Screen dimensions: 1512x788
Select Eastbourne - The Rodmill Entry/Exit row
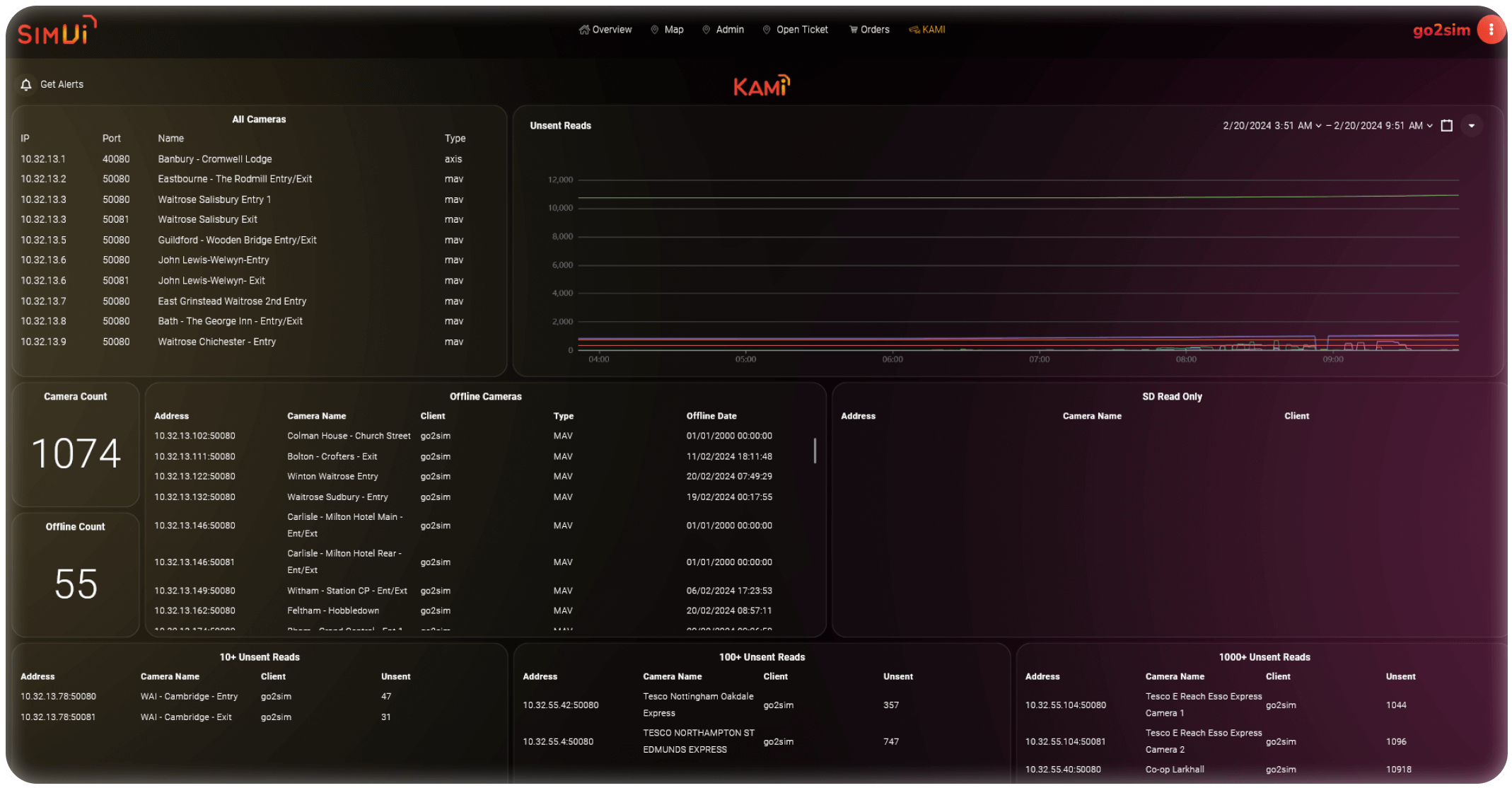click(258, 179)
